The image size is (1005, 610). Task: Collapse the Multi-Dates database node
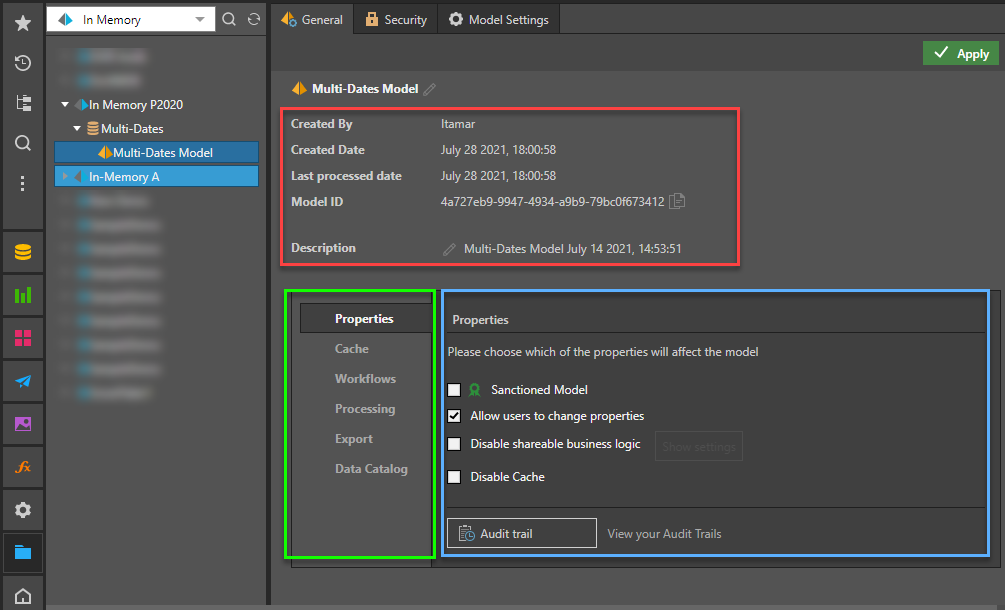coord(77,128)
